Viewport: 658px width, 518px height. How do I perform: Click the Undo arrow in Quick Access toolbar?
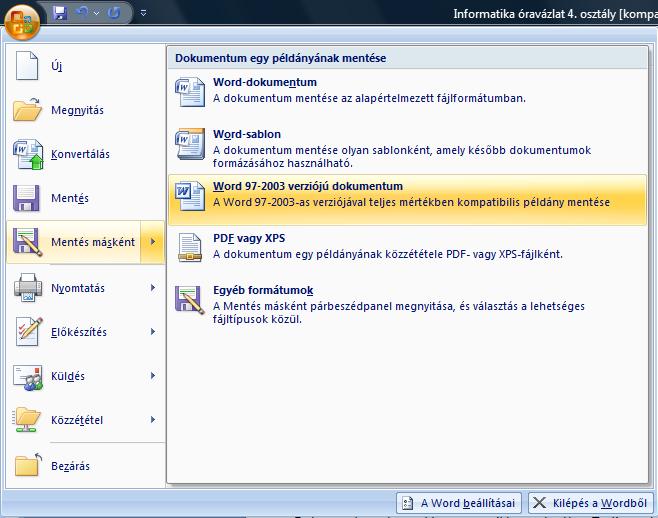tap(82, 13)
